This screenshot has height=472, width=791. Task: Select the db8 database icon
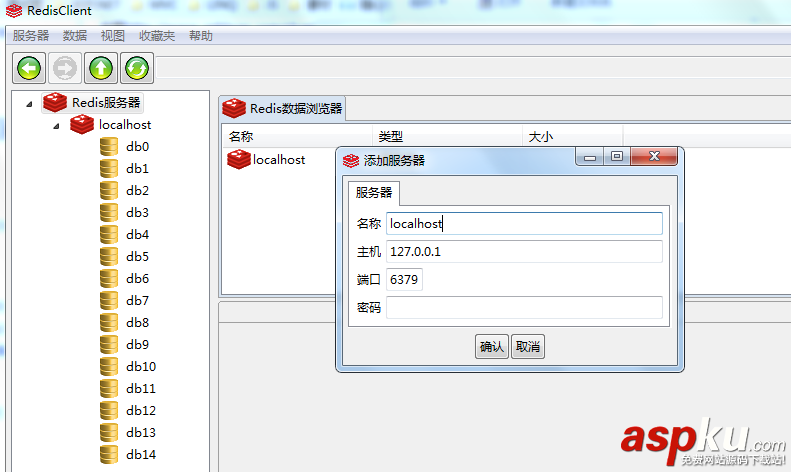click(109, 323)
